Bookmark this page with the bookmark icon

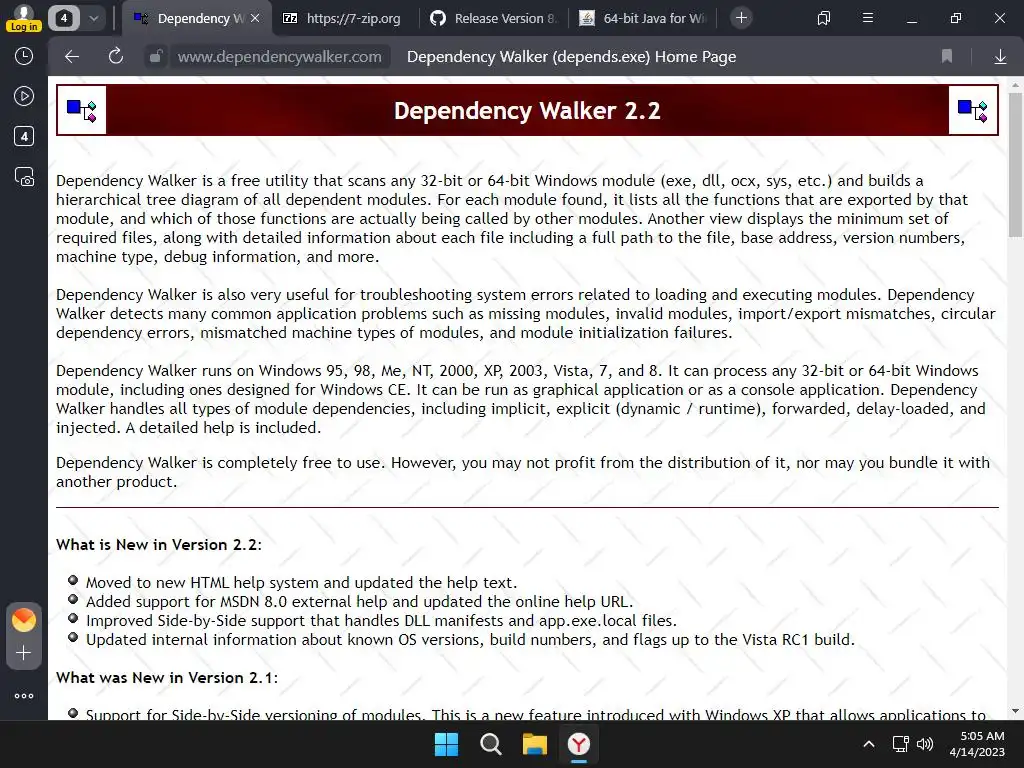(x=947, y=57)
